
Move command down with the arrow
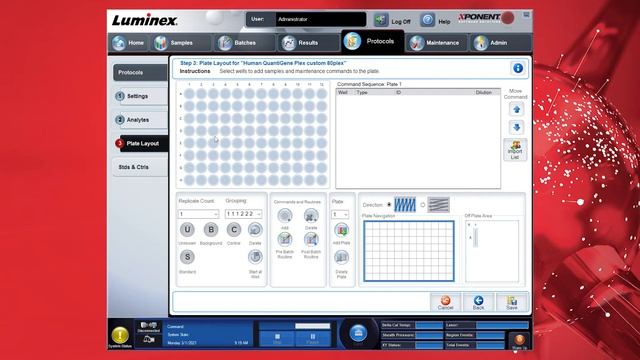click(x=516, y=127)
